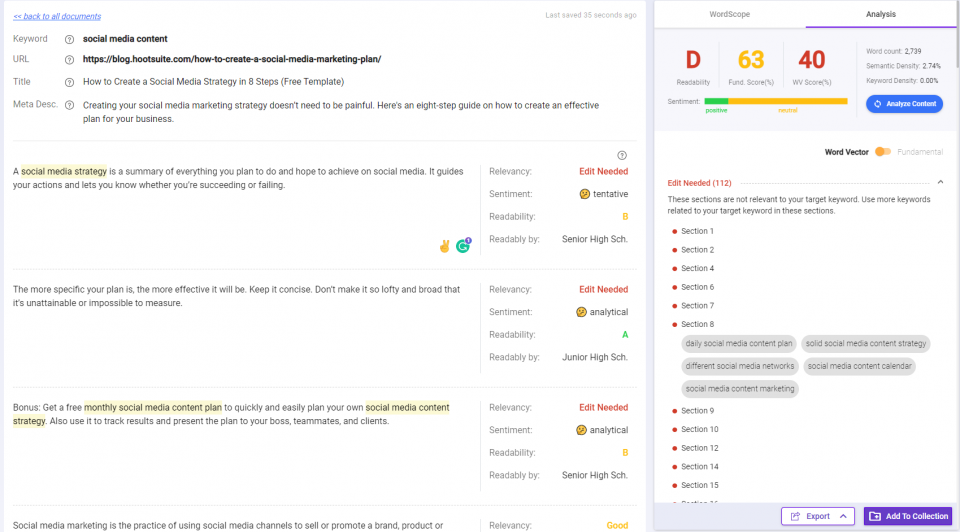The image size is (960, 532).
Task: Select the tentative sentiment emoji icon
Action: pyautogui.click(x=585, y=194)
